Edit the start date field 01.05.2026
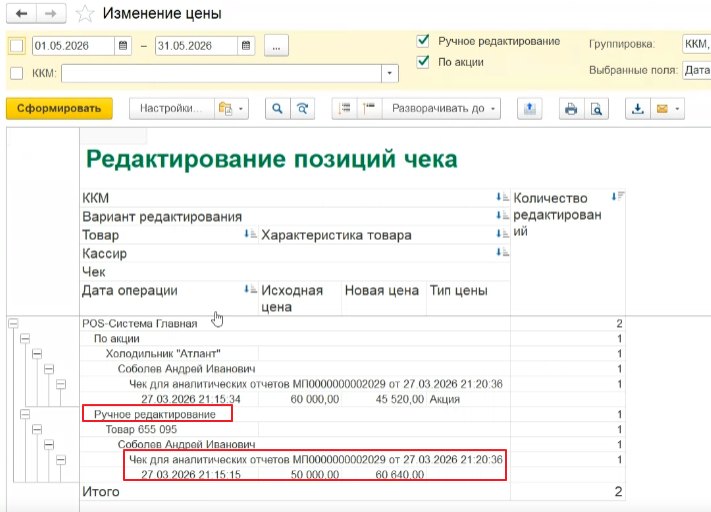 [73, 46]
